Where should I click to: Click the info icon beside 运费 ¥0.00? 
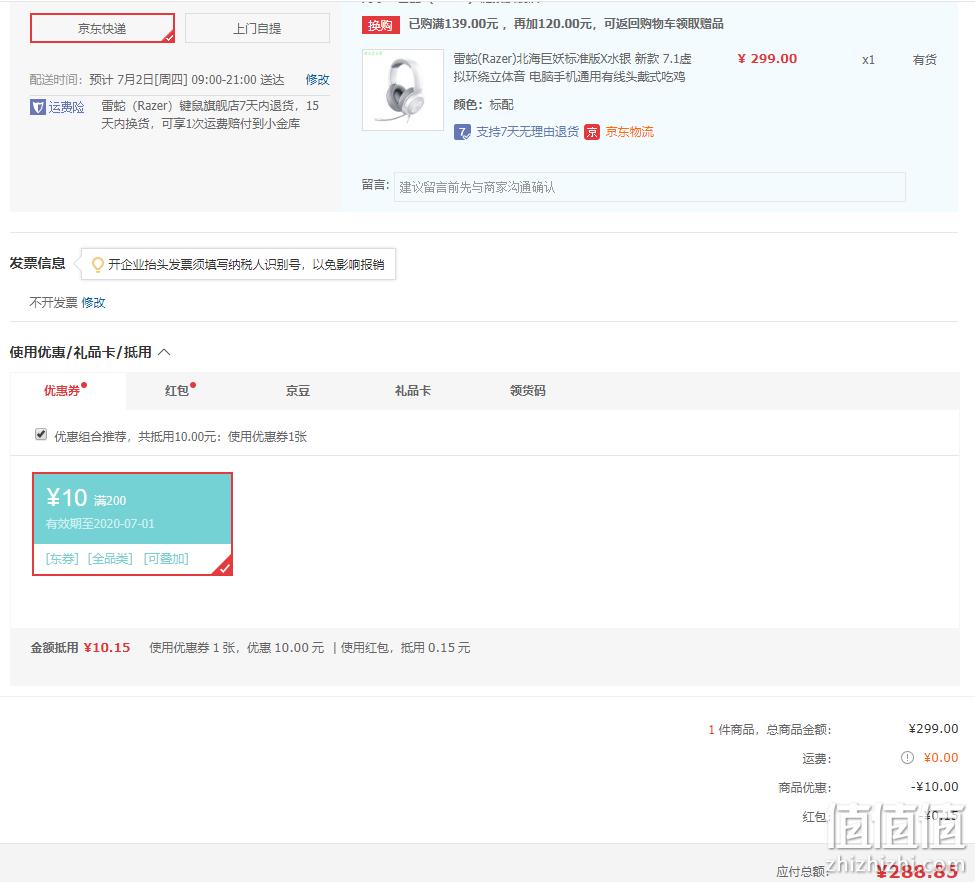tap(907, 758)
